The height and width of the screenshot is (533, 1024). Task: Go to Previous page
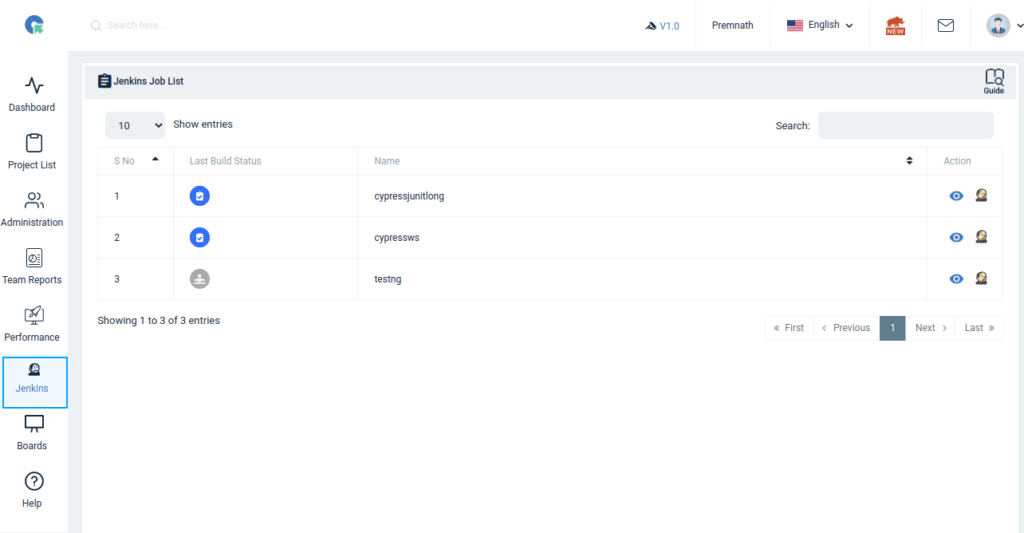coord(846,328)
